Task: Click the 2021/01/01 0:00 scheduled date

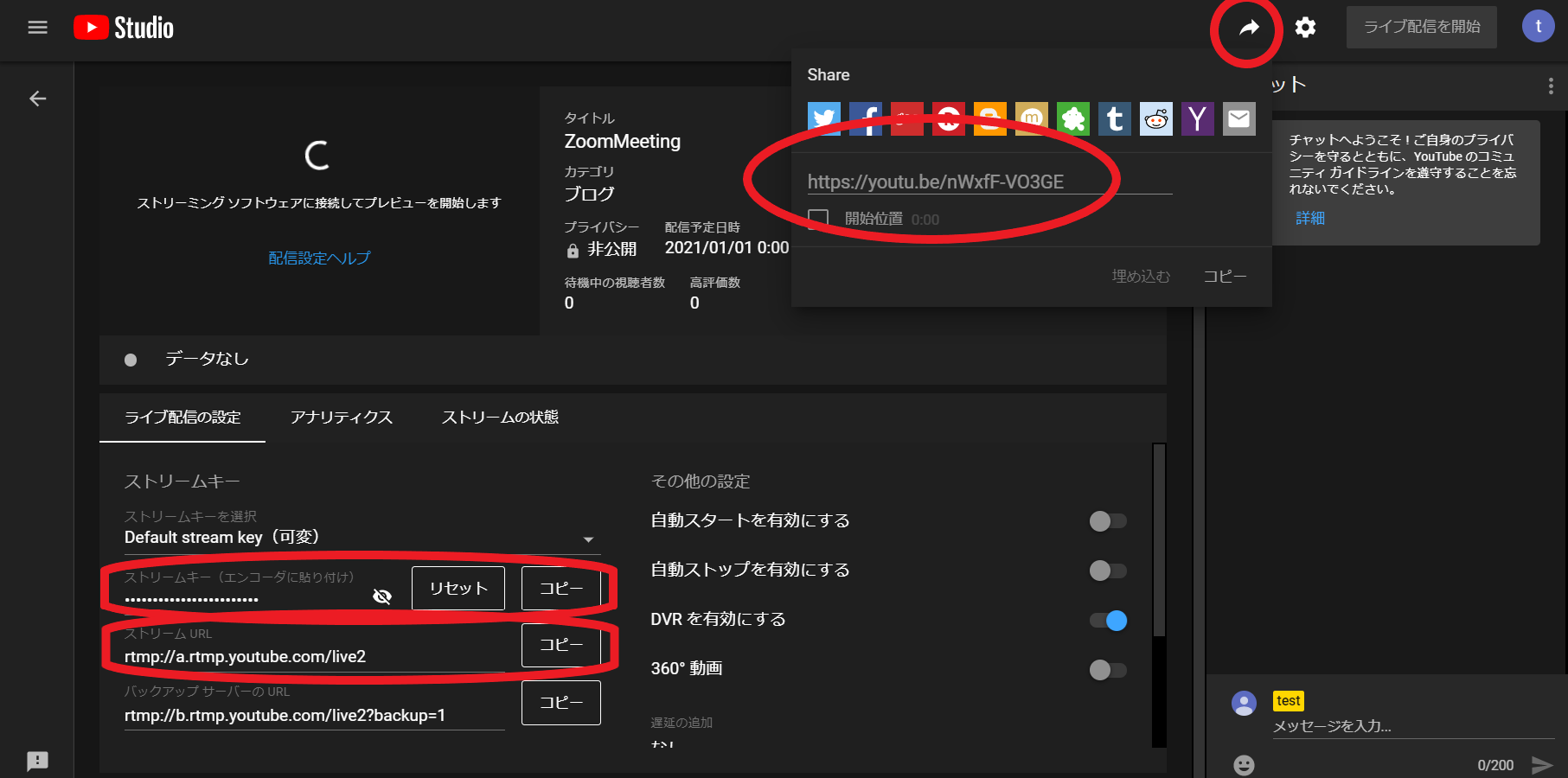Action: coord(726,248)
